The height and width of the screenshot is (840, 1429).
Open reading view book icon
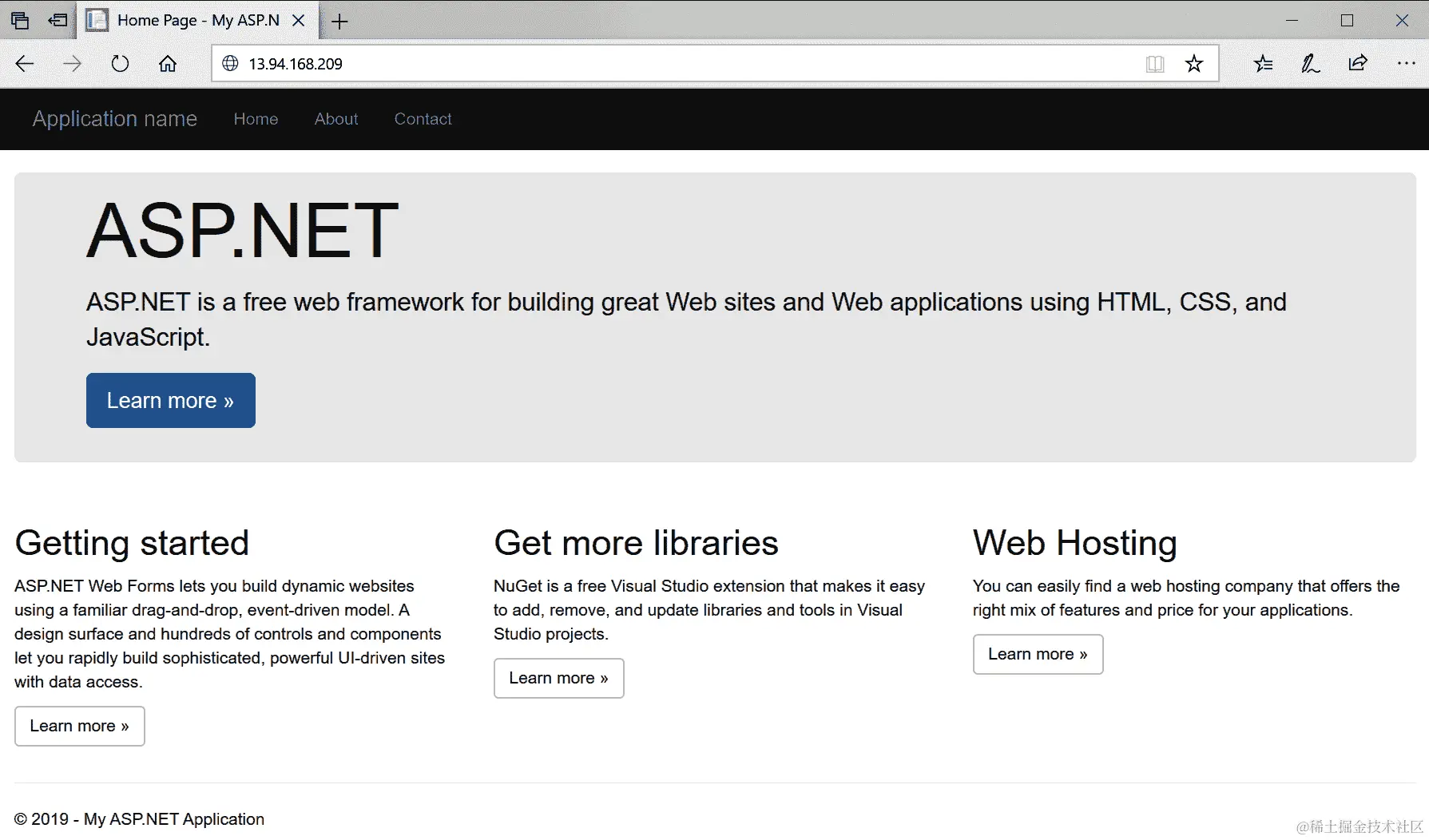1155,64
